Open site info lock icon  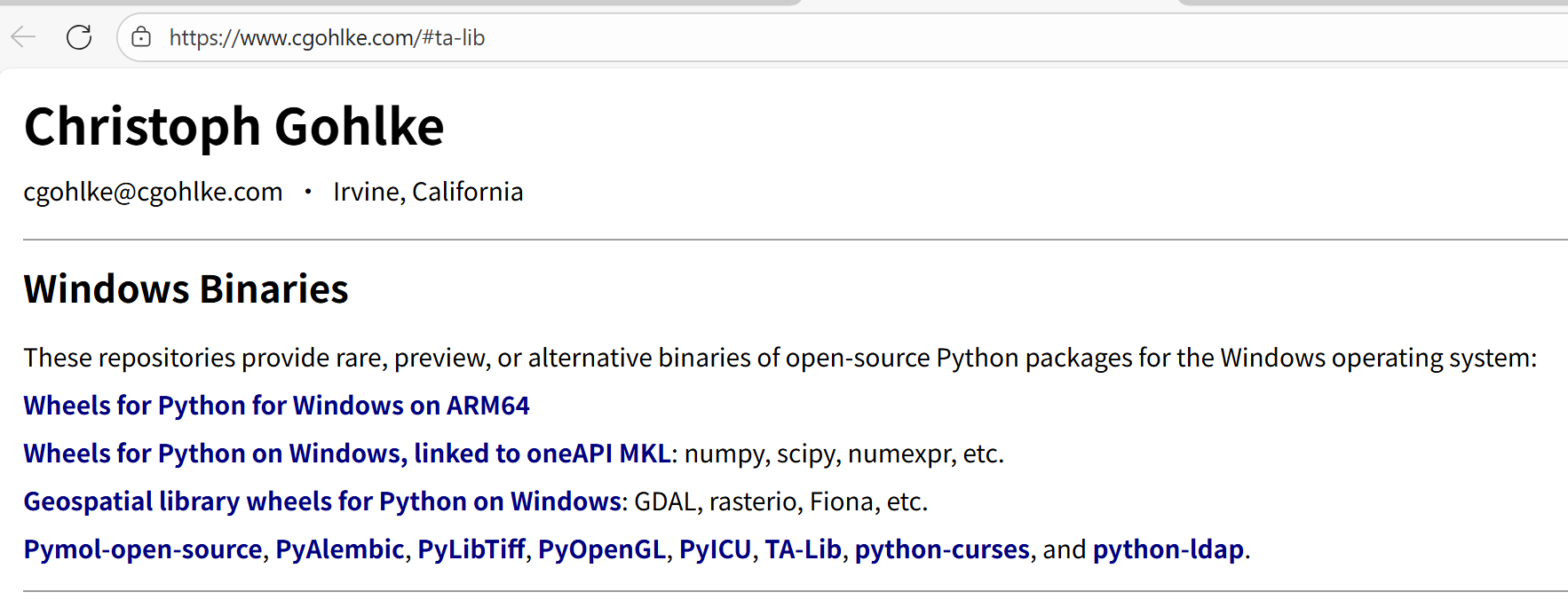pyautogui.click(x=141, y=37)
